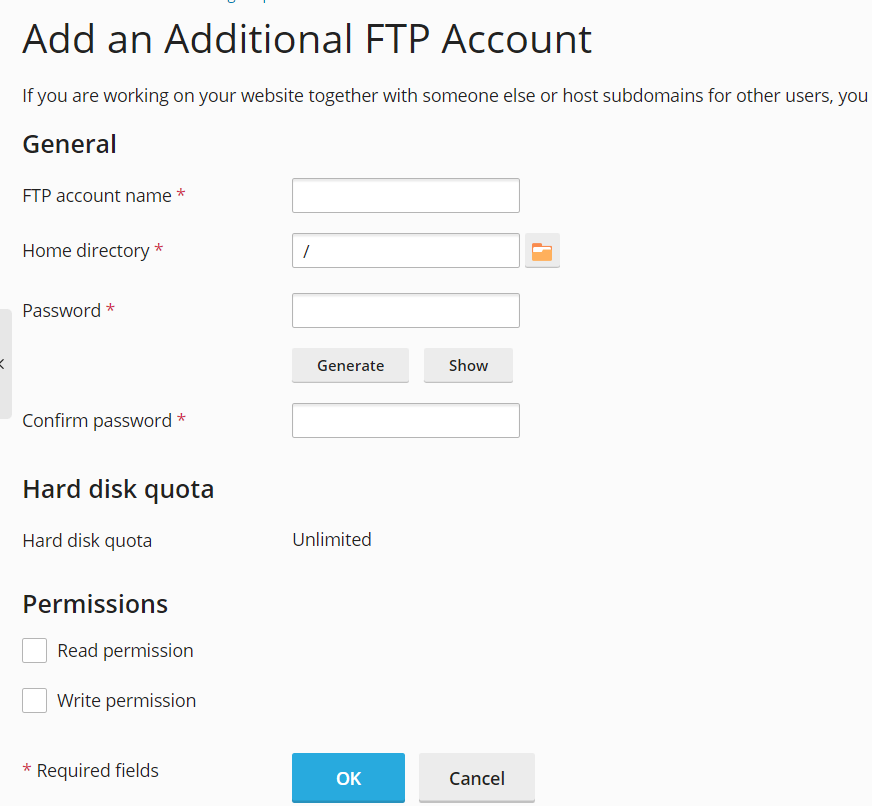Tick the Write permission checkbox

pyautogui.click(x=35, y=701)
